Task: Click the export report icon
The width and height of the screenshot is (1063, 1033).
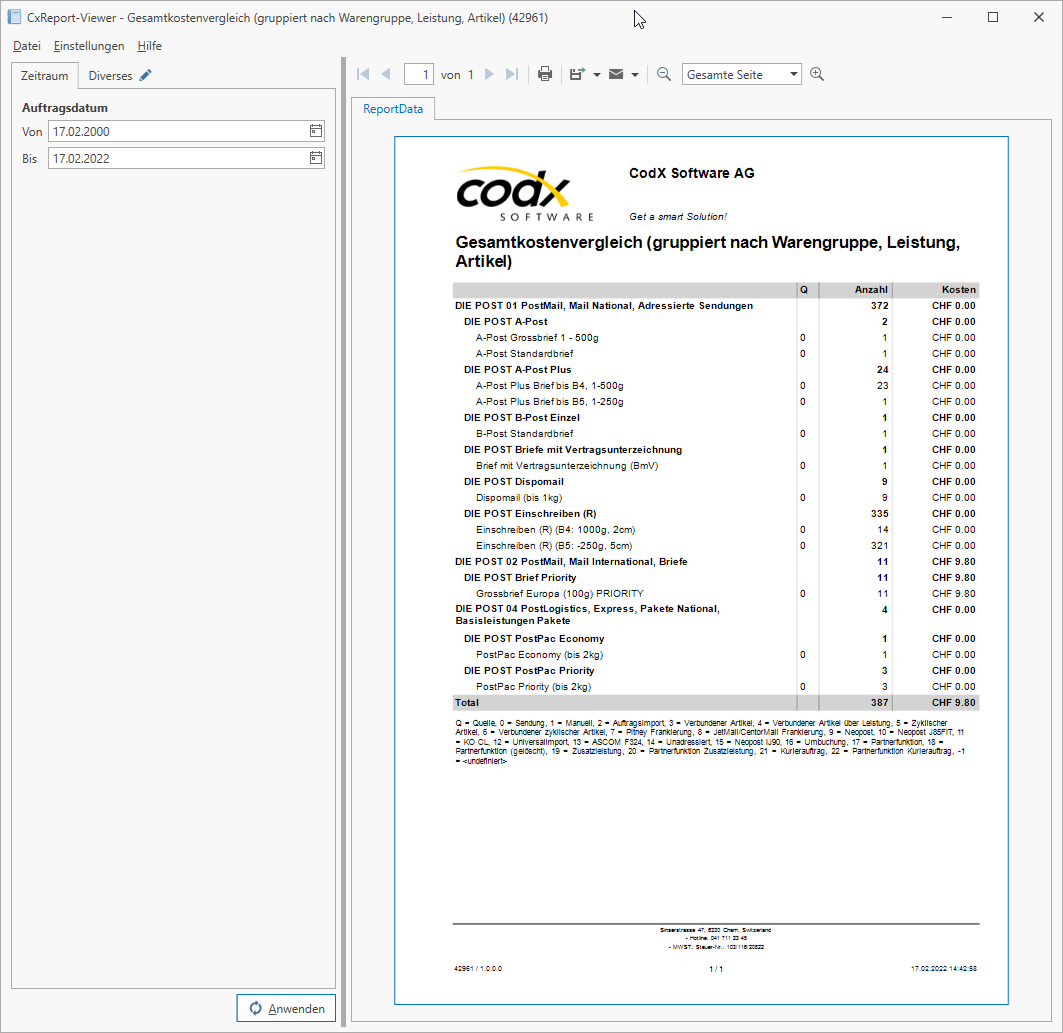Action: [x=577, y=75]
